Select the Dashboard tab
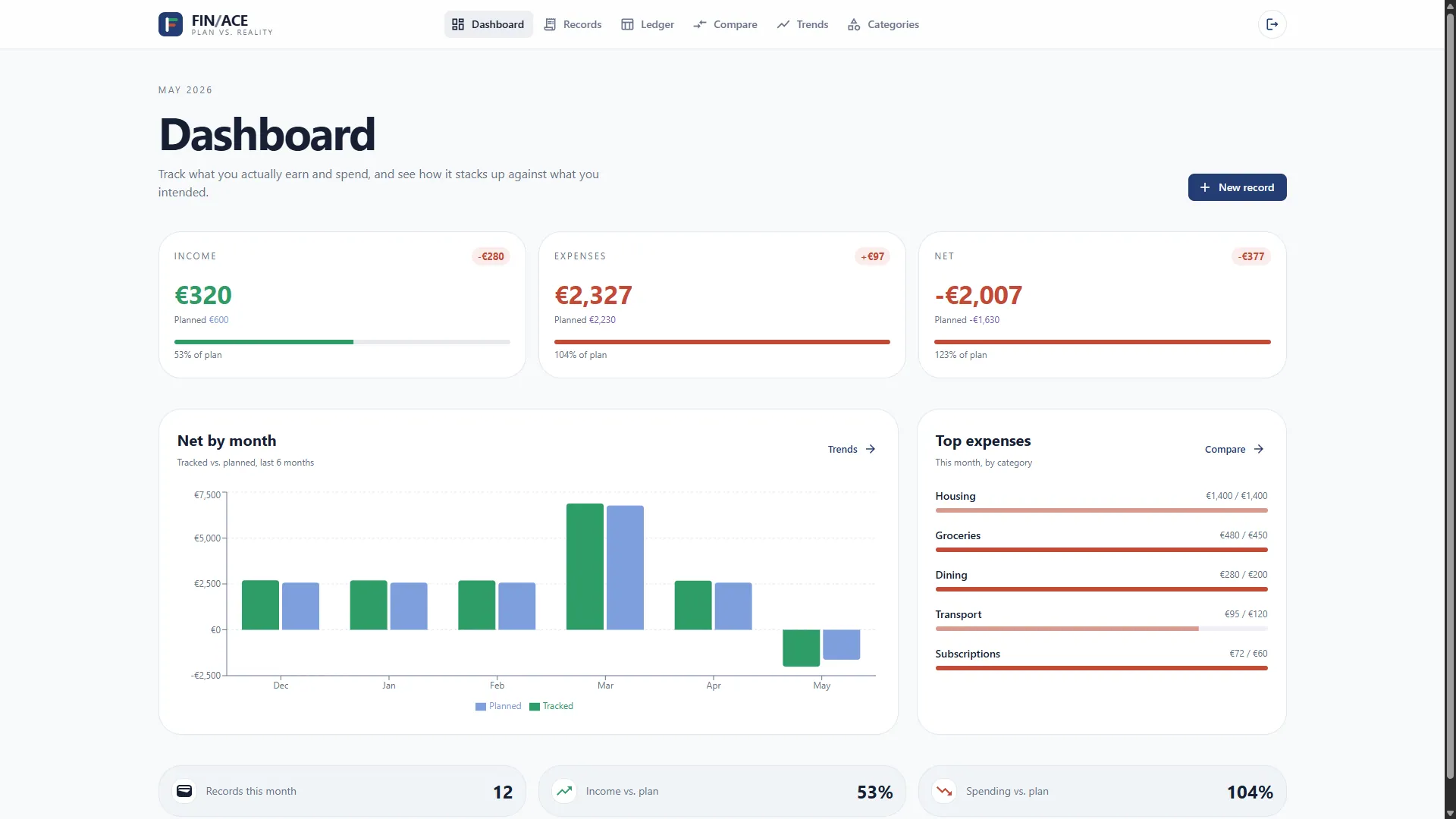This screenshot has height=819, width=1456. coord(488,24)
